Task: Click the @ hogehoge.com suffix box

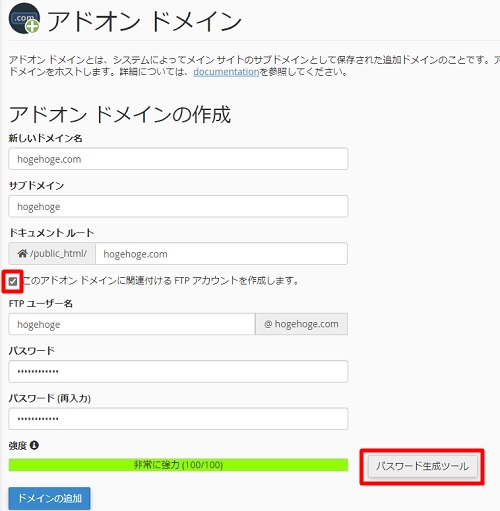Action: coord(301,324)
